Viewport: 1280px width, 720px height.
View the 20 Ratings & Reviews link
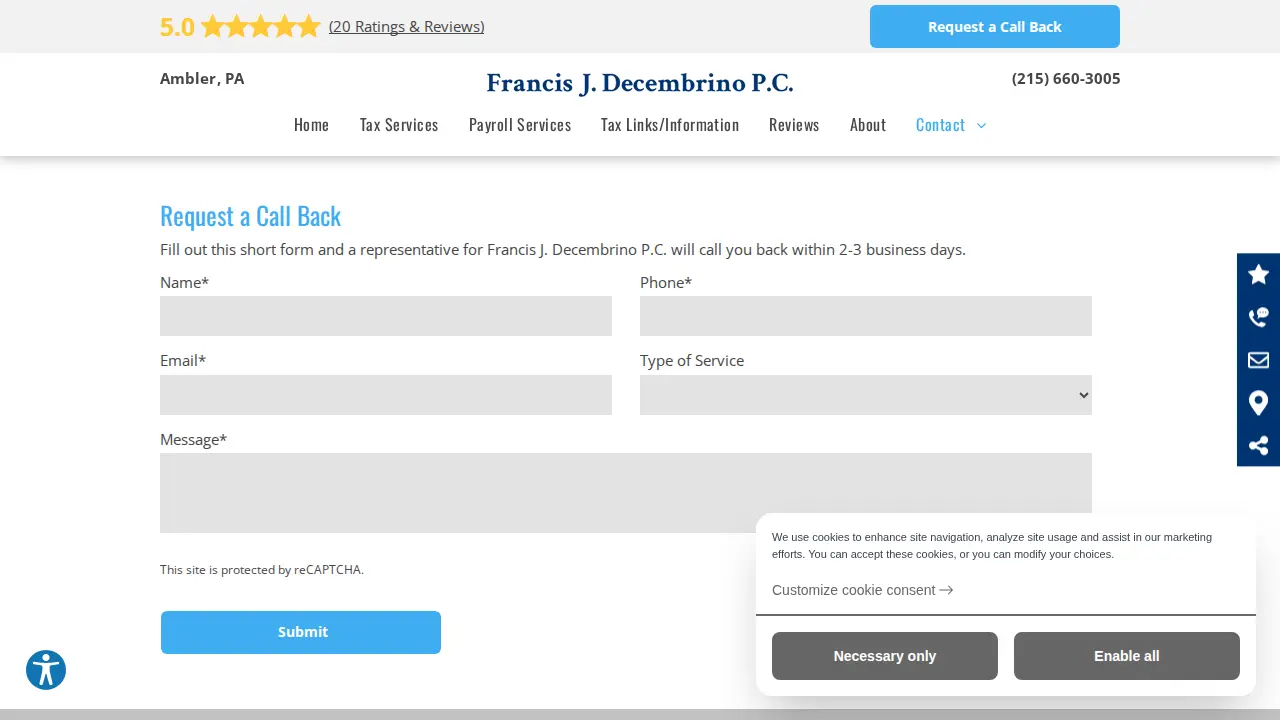coord(406,27)
